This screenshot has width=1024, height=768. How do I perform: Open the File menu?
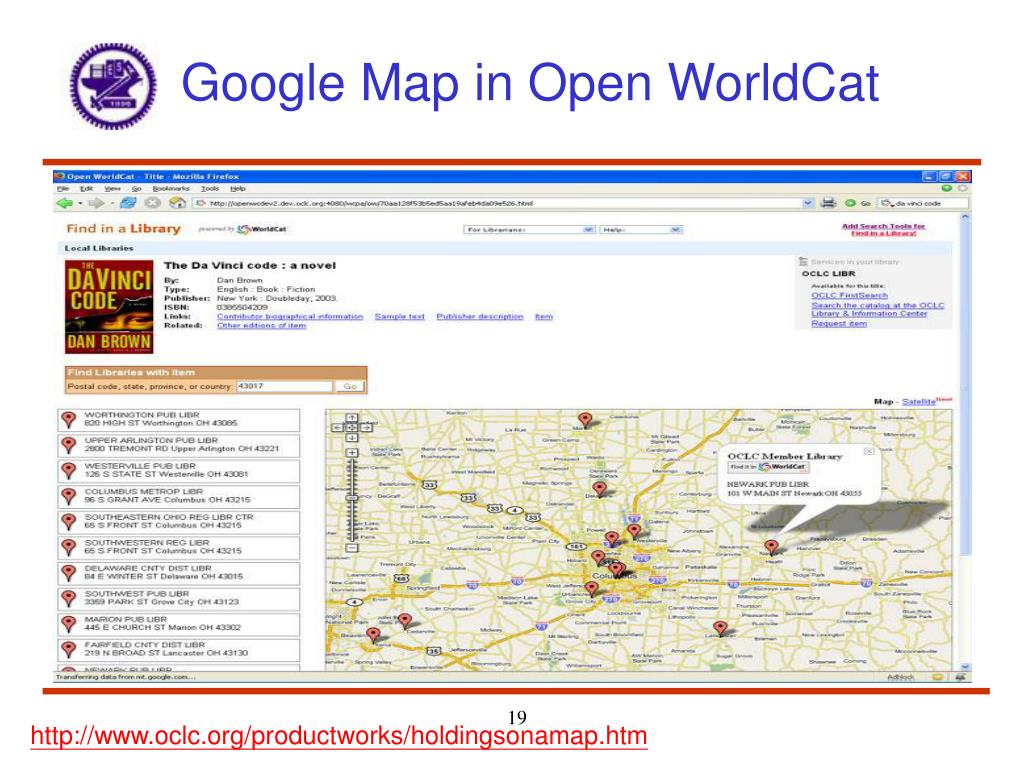(x=63, y=189)
